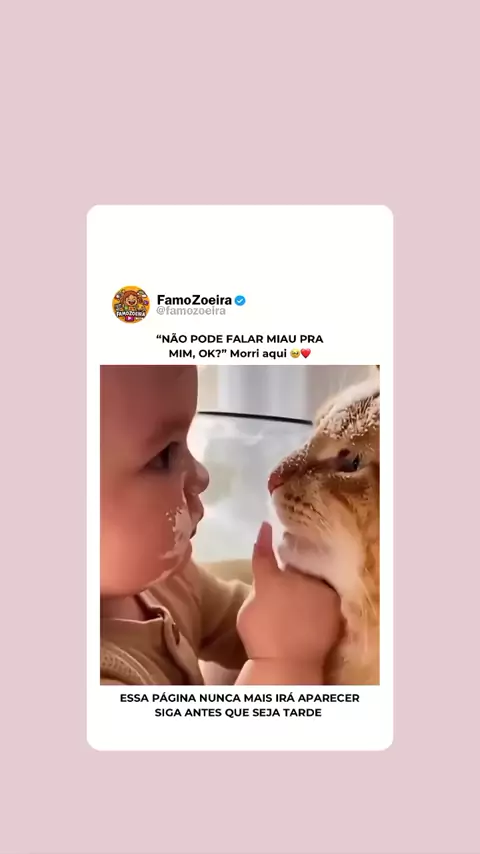Click "ESSA PÁGINA NUNCA MAIS IRÁ APARECER" text
Image resolution: width=480 pixels, height=854 pixels.
(x=240, y=698)
